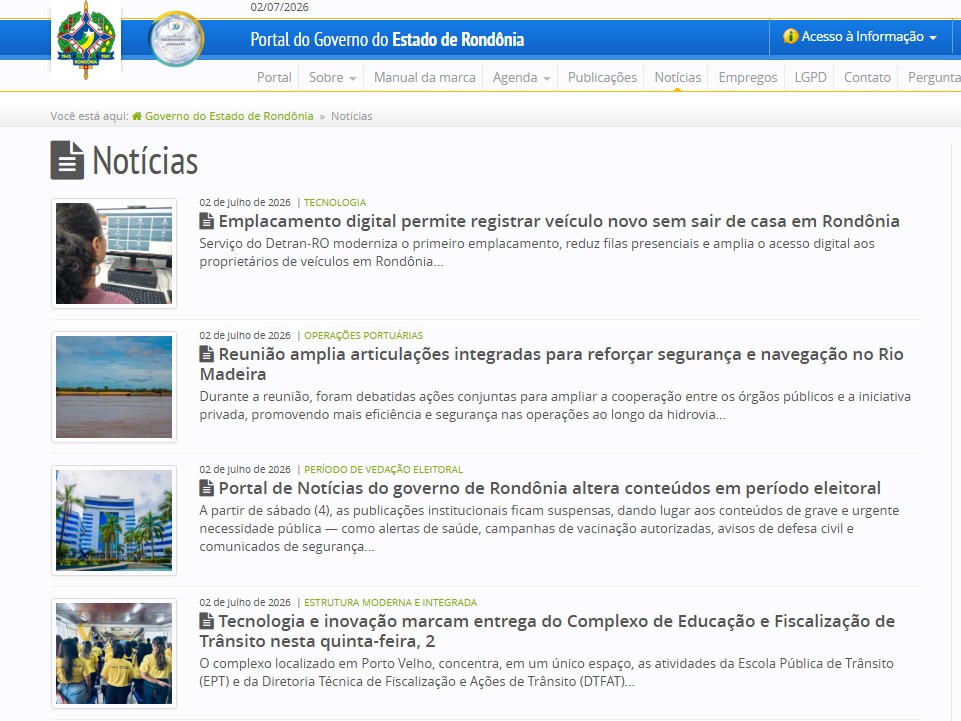Open thumbnail of people in yellow shirts
The width and height of the screenshot is (961, 721).
114,654
